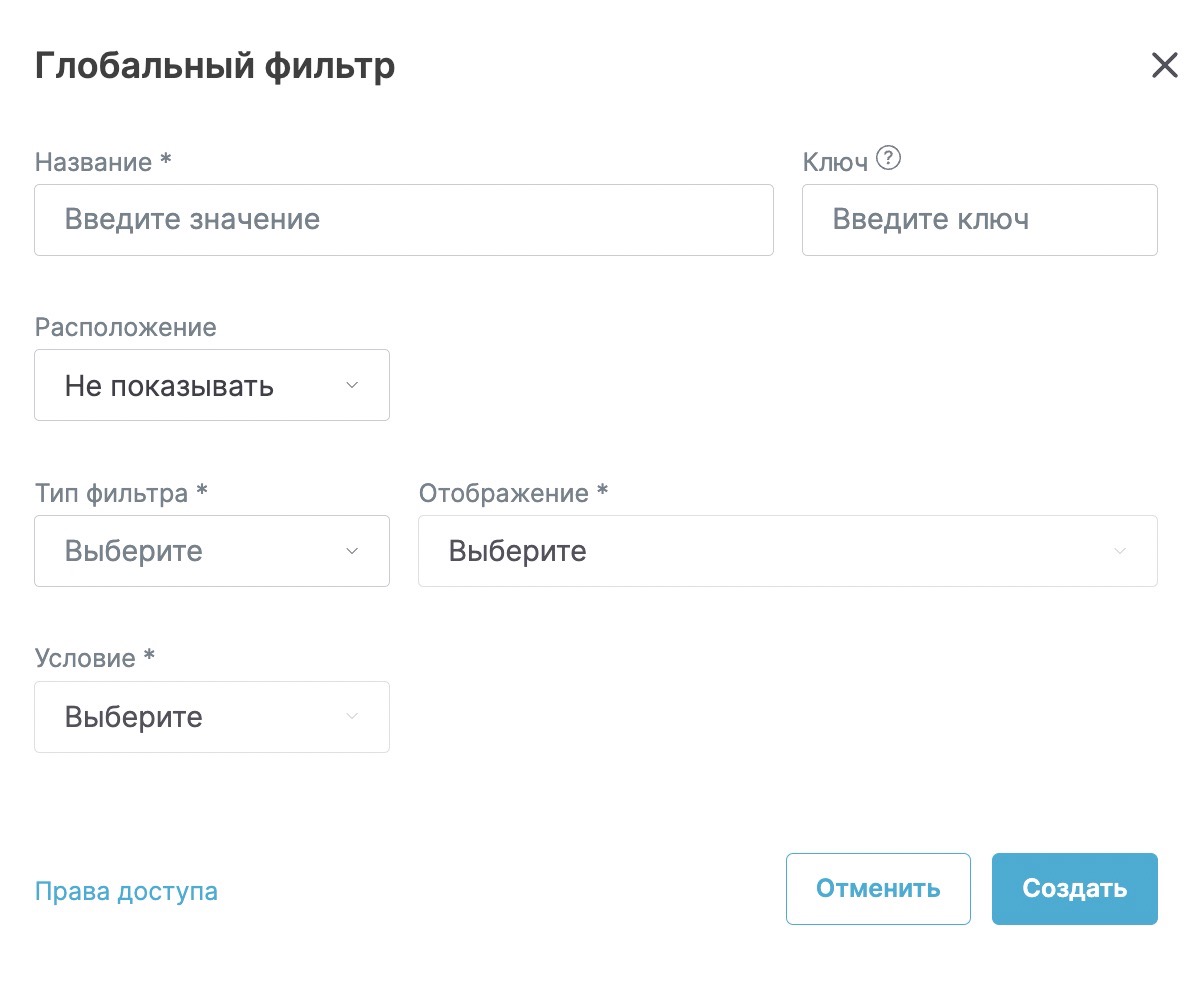1196x992 pixels.
Task: Click the Глобальный фильтр dialog title
Action: 215,66
